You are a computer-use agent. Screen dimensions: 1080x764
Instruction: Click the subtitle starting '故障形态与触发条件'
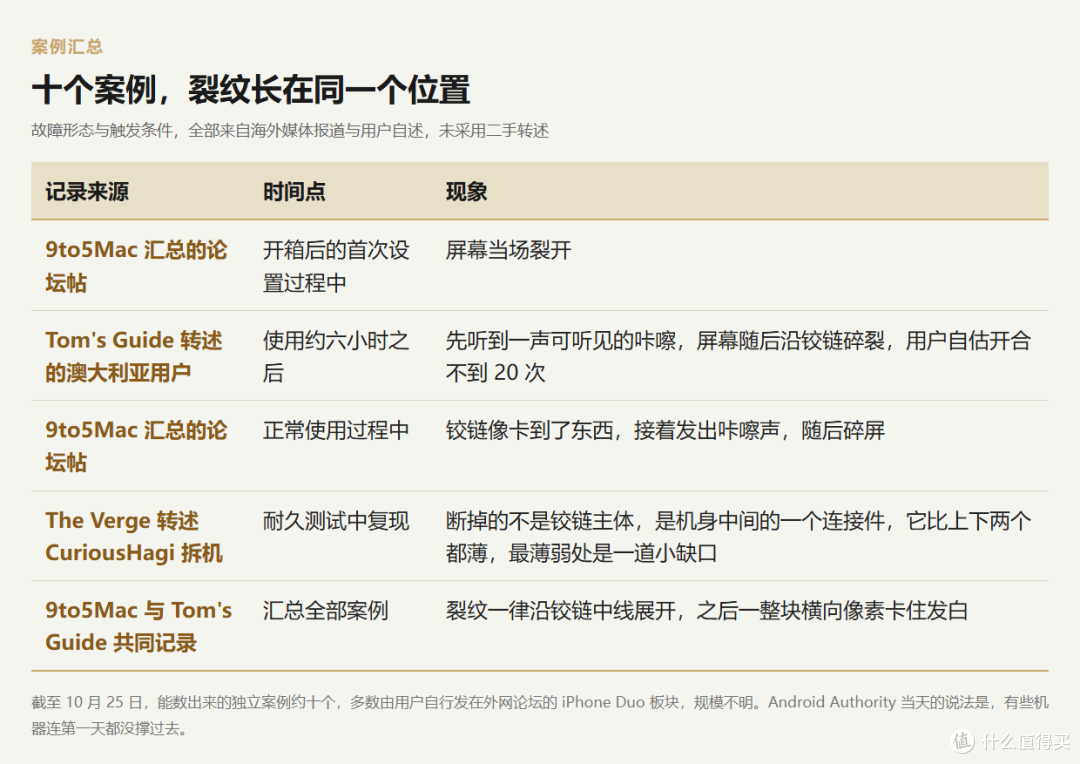click(290, 131)
